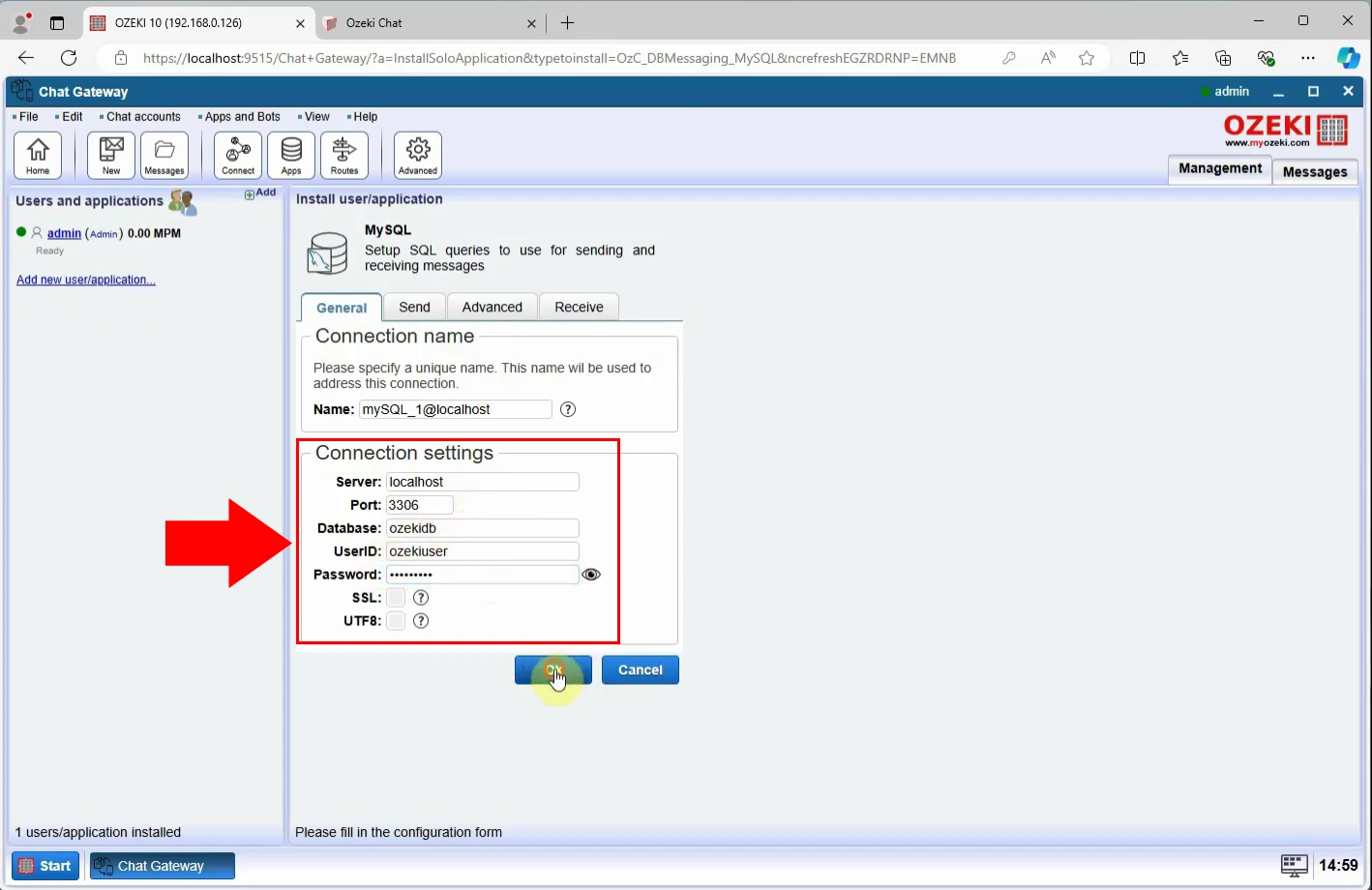This screenshot has height=890, width=1372.
Task: Switch to the Receive tab
Action: (579, 307)
